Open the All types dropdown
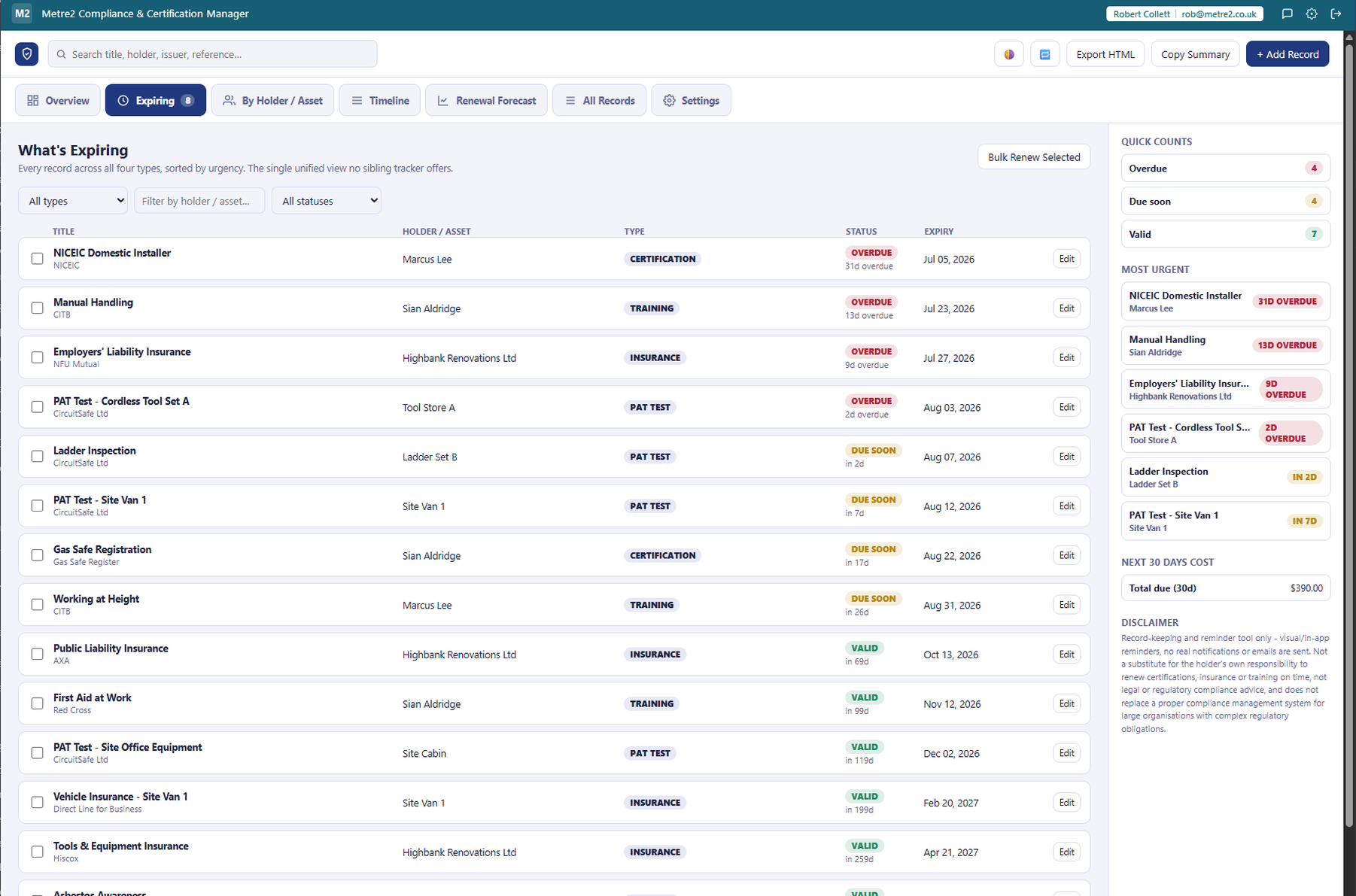This screenshot has width=1356, height=896. coord(73,201)
